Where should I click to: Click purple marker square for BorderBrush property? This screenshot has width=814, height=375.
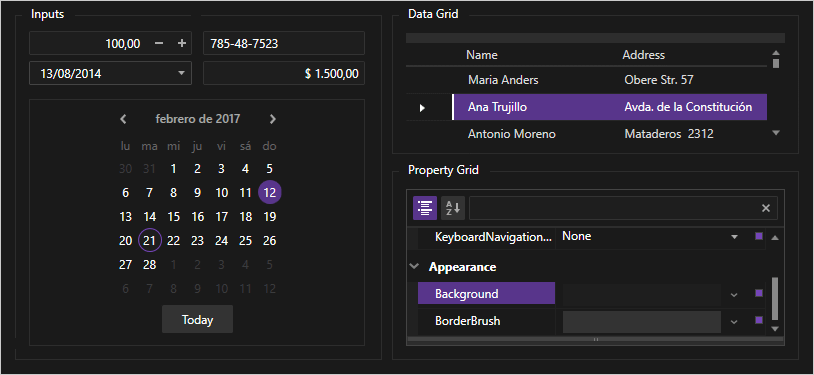coord(759,320)
